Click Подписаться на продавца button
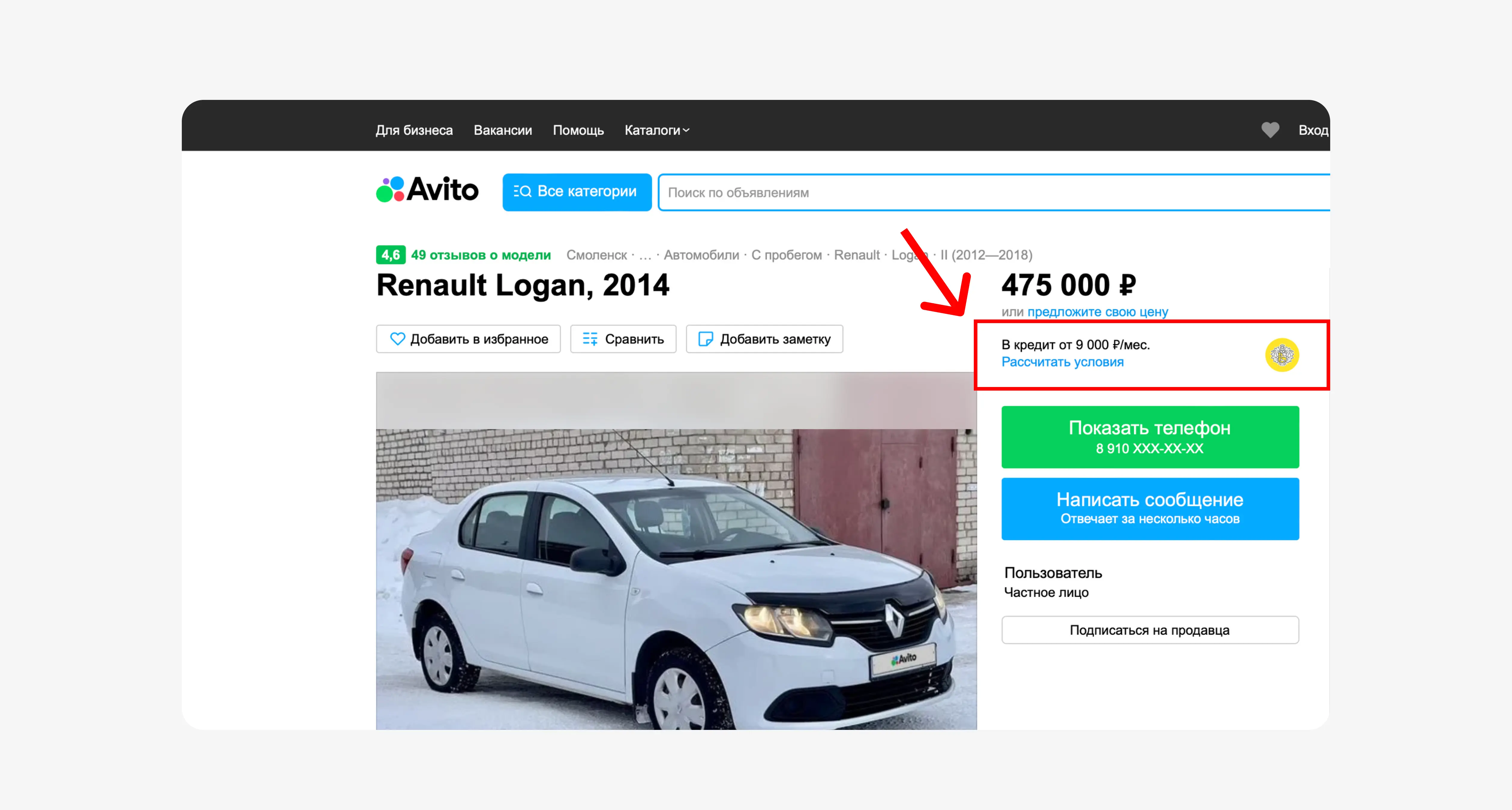1512x810 pixels. coord(1150,630)
